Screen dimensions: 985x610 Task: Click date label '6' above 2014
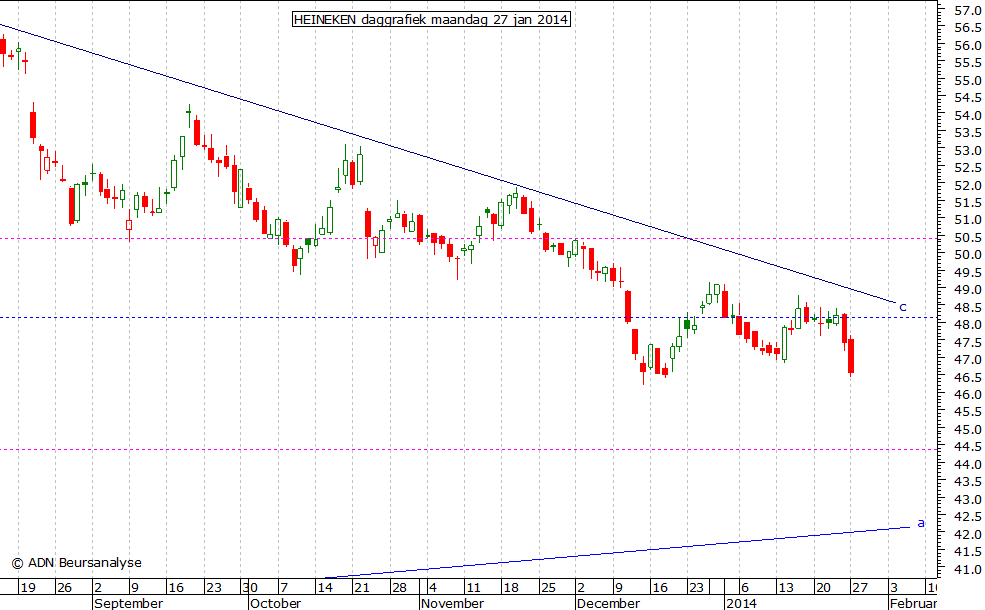point(745,588)
